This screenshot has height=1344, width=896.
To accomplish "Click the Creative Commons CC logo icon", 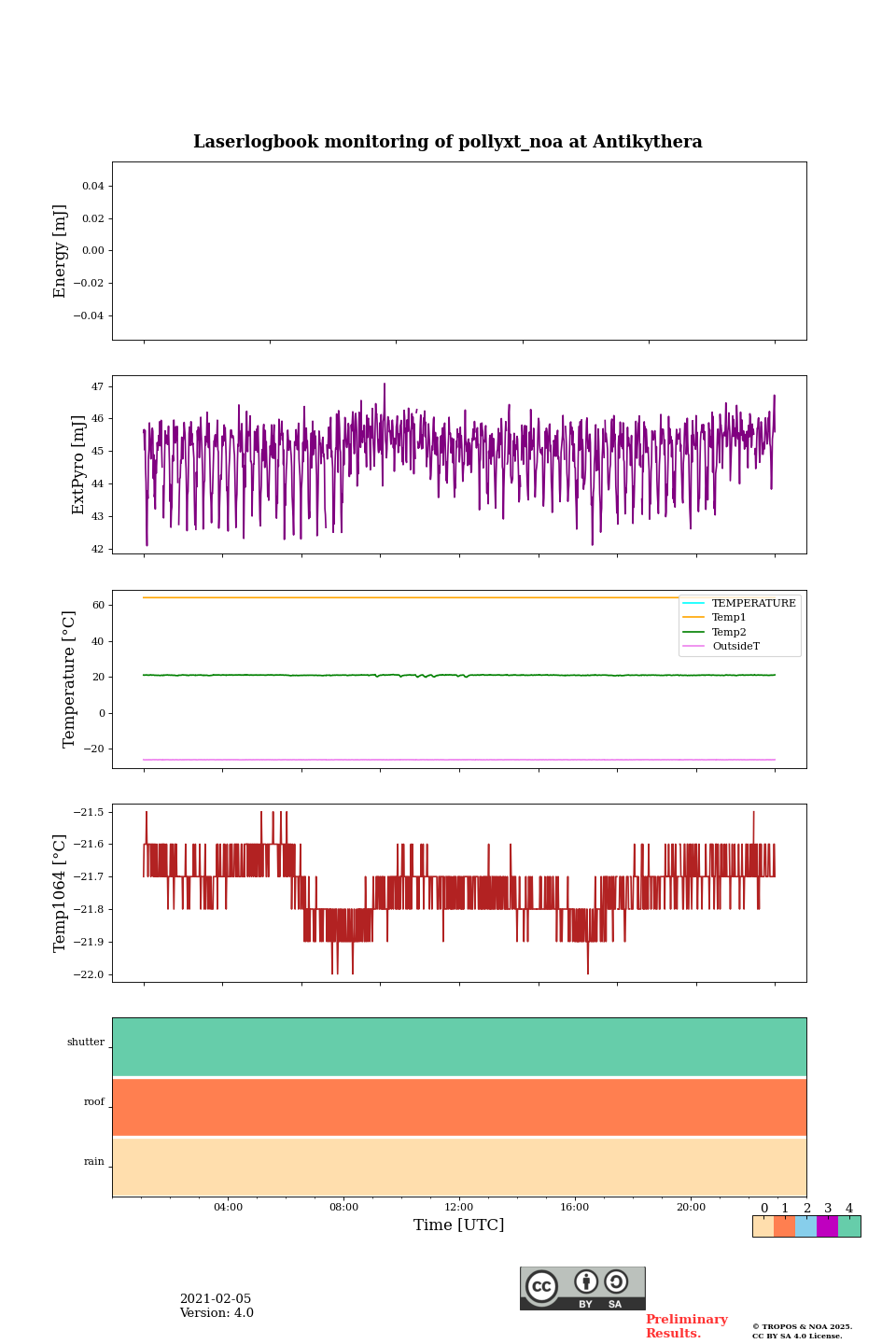I will pyautogui.click(x=541, y=1287).
